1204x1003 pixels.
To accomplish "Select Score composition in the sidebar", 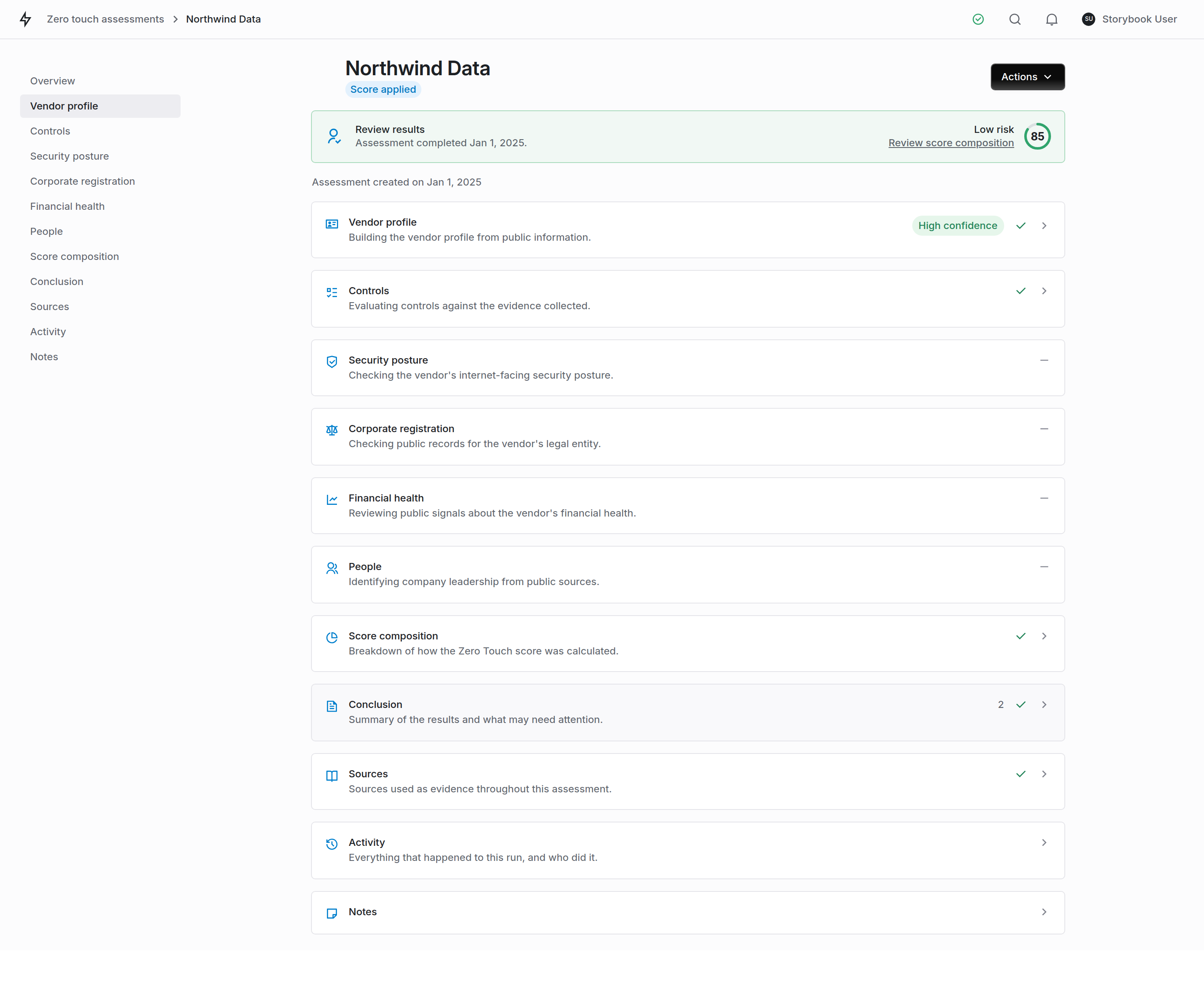I will click(x=100, y=257).
